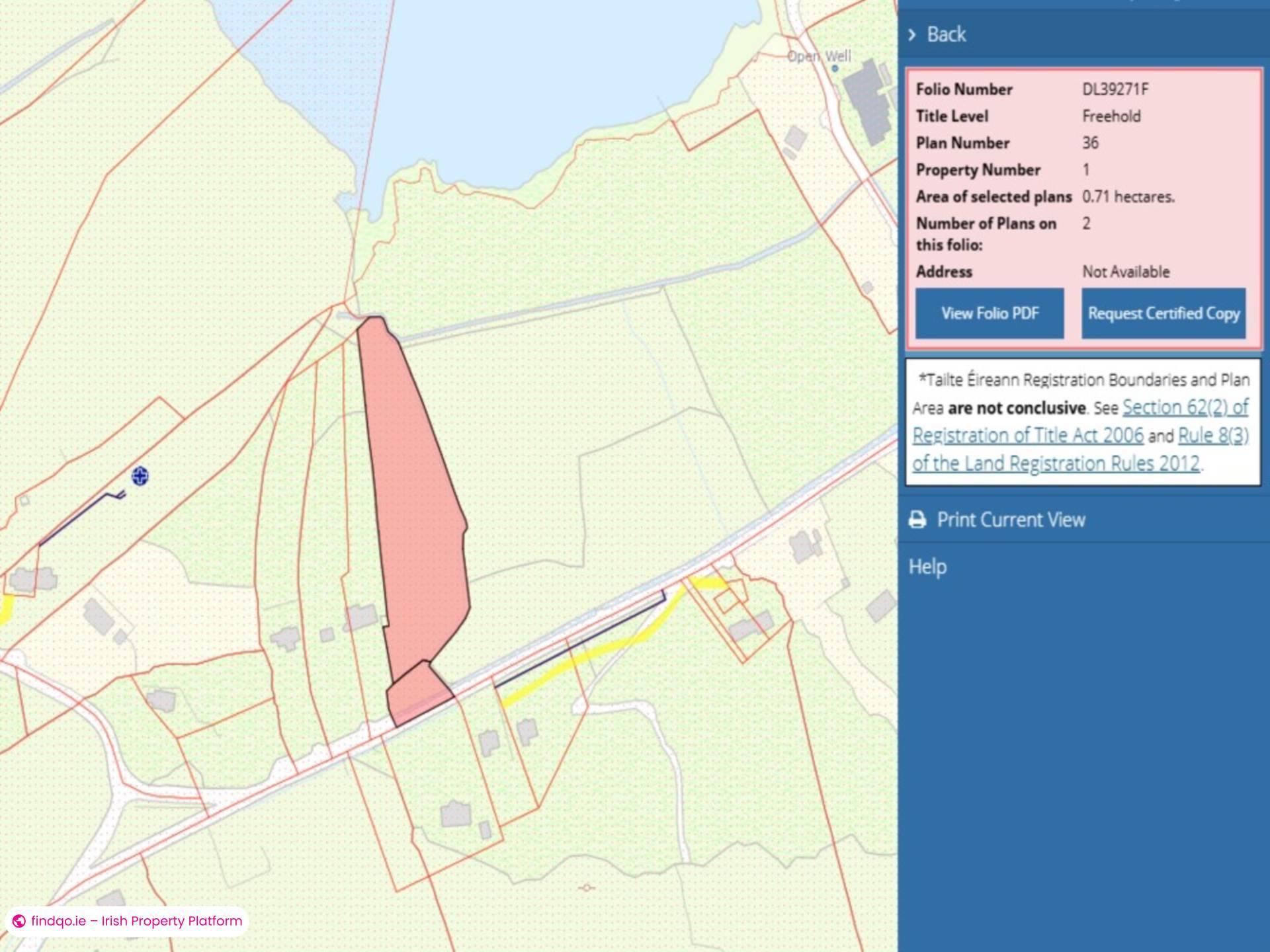Screen dimensions: 1270x952
Task: Select Print Current View
Action: 1011,520
